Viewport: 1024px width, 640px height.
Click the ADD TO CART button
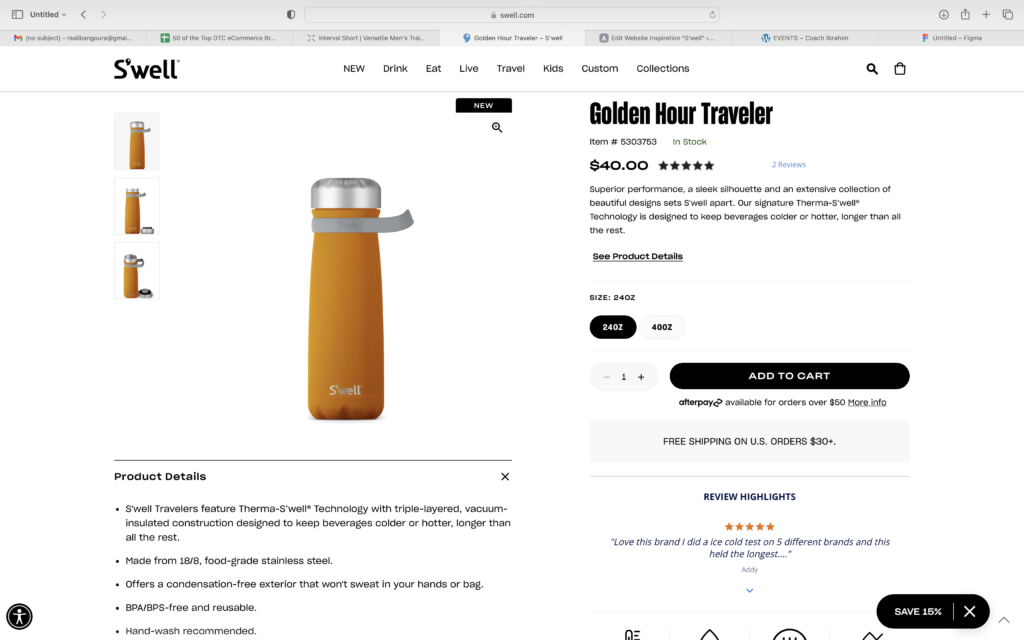(789, 376)
